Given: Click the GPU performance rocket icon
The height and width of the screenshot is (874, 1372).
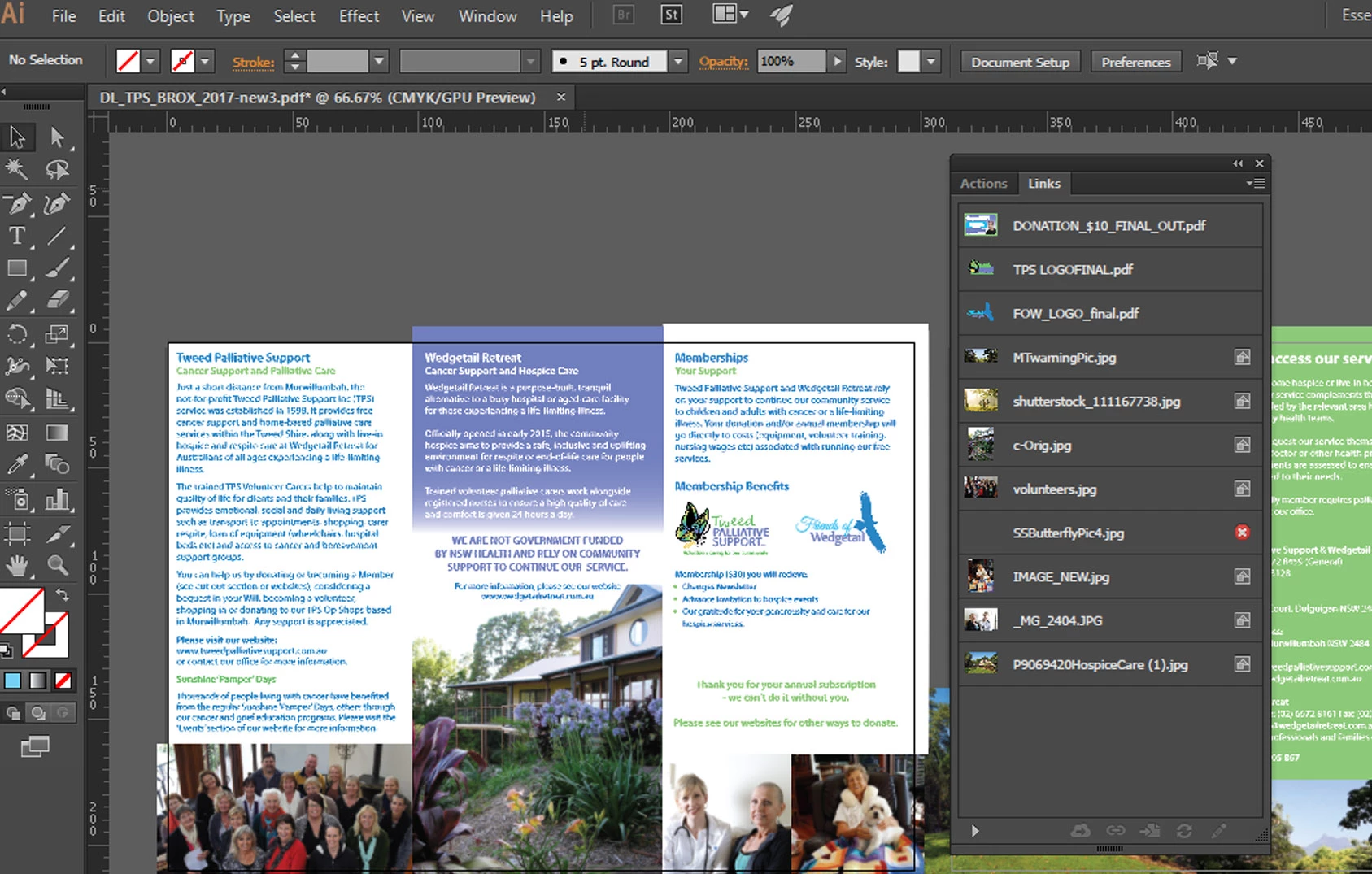Looking at the screenshot, I should click(781, 15).
